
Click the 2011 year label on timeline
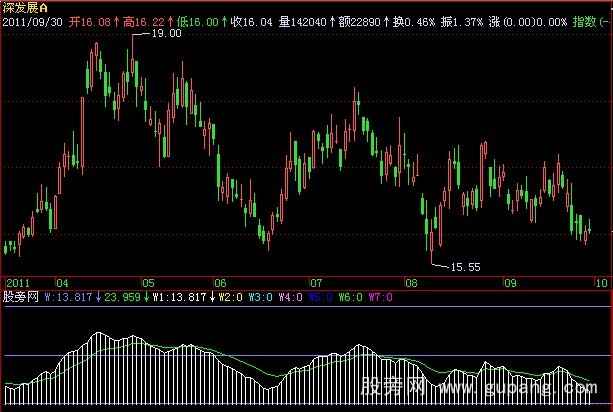coord(16,283)
